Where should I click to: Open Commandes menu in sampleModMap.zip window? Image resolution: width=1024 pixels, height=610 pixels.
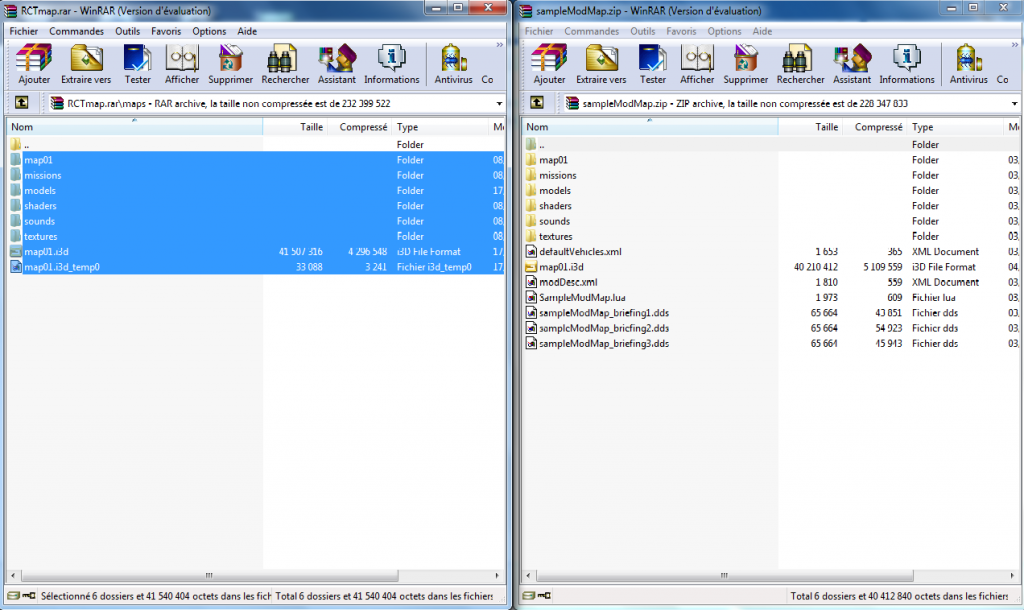pyautogui.click(x=592, y=31)
